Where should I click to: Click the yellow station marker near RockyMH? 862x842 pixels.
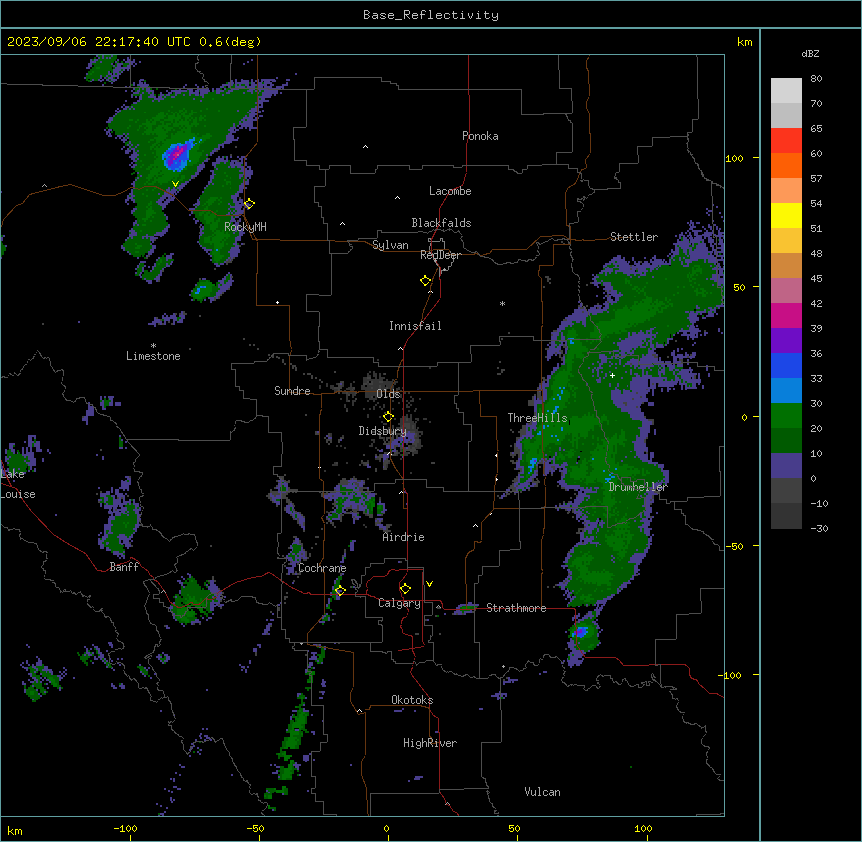(249, 203)
